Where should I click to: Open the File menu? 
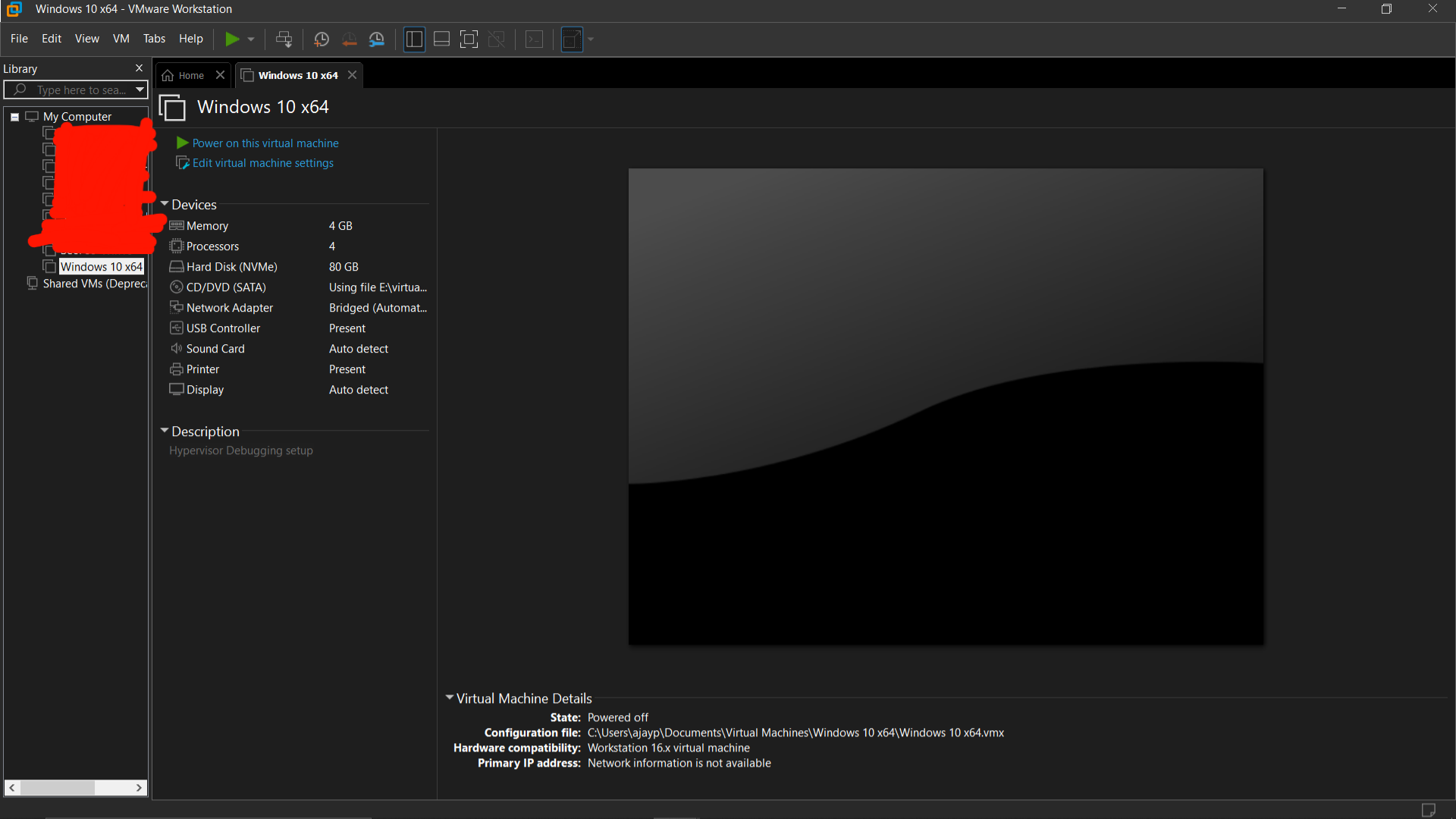pyautogui.click(x=19, y=39)
